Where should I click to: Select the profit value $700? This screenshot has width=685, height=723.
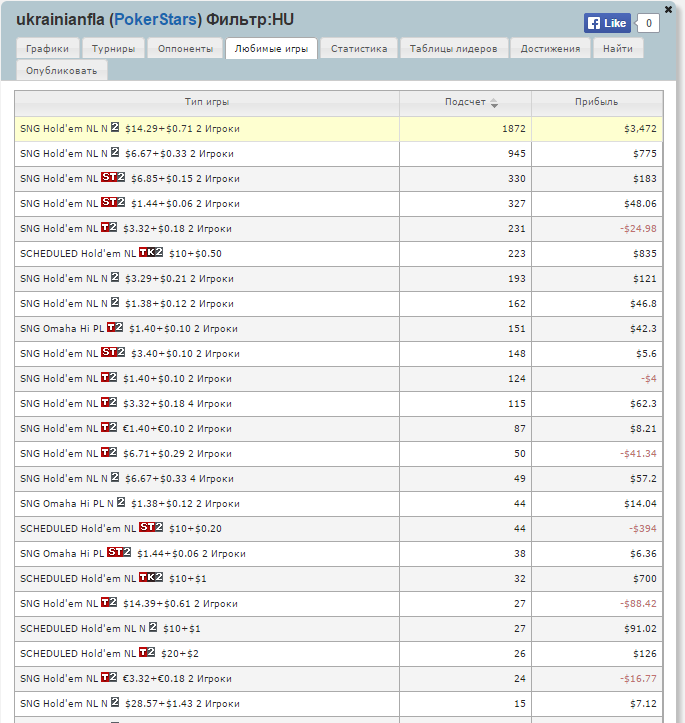[644, 579]
